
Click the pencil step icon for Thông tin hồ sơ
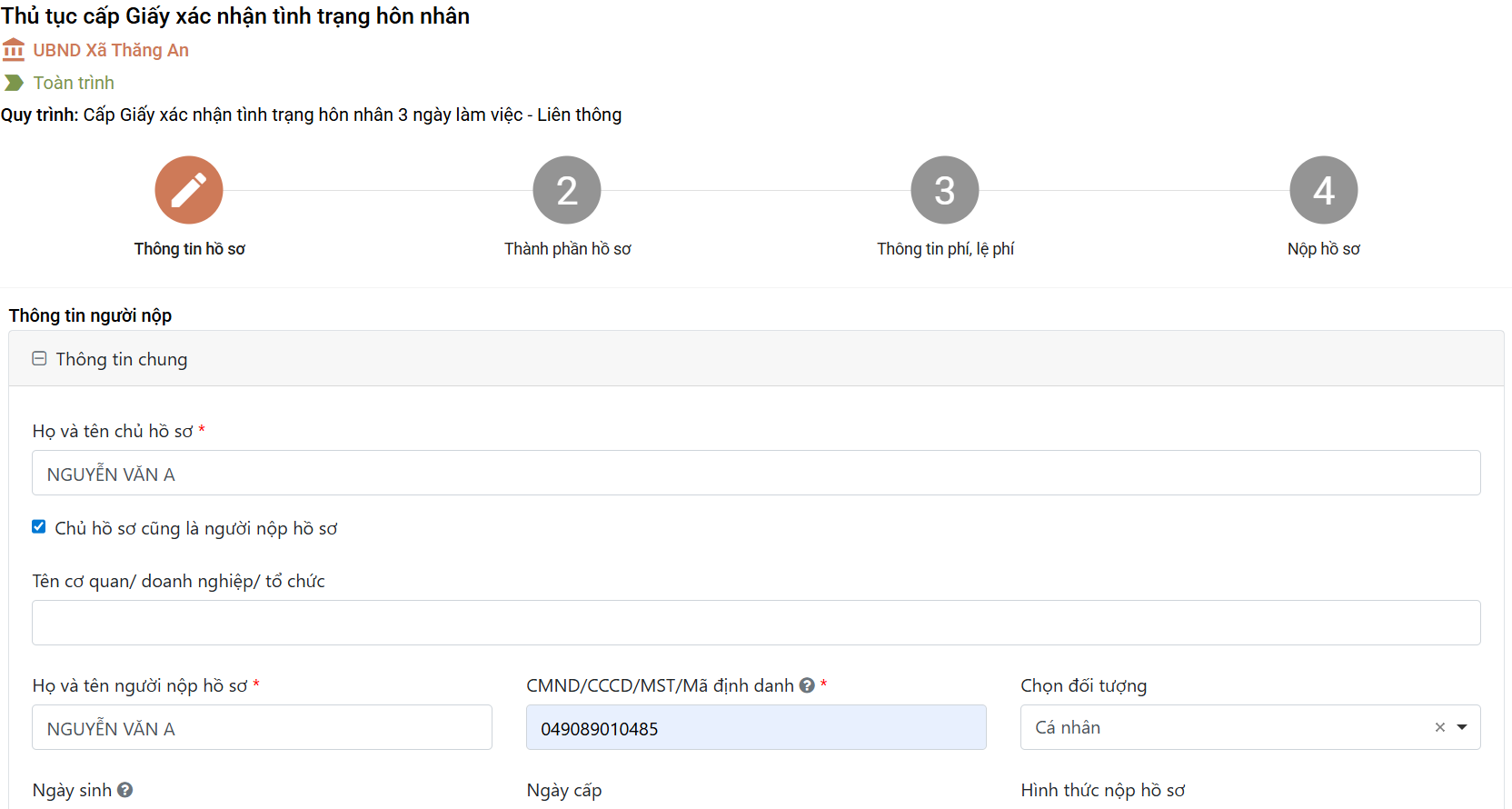click(x=189, y=190)
